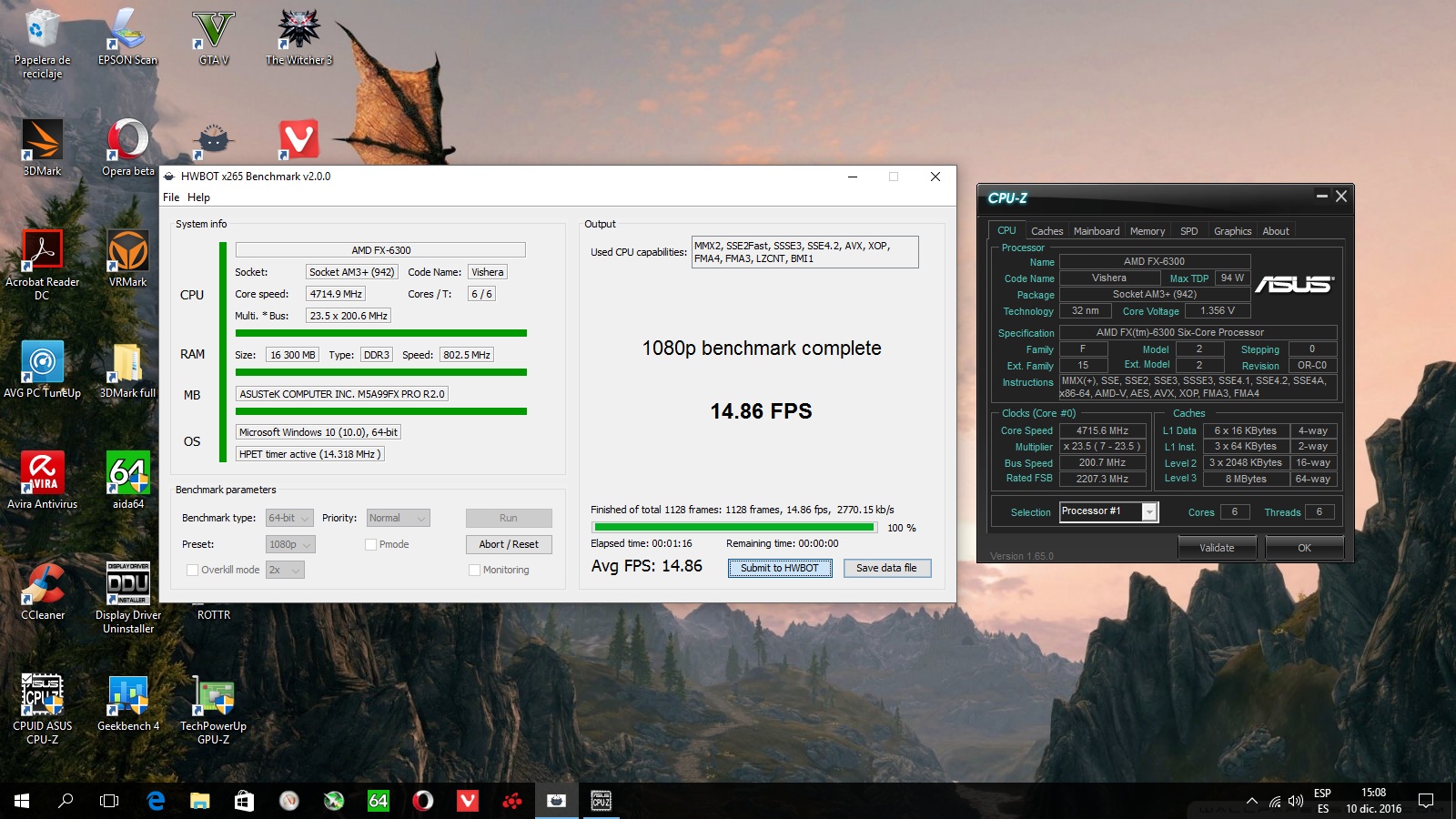Show hidden system tray icons chevron
The height and width of the screenshot is (819, 1456).
click(1252, 801)
